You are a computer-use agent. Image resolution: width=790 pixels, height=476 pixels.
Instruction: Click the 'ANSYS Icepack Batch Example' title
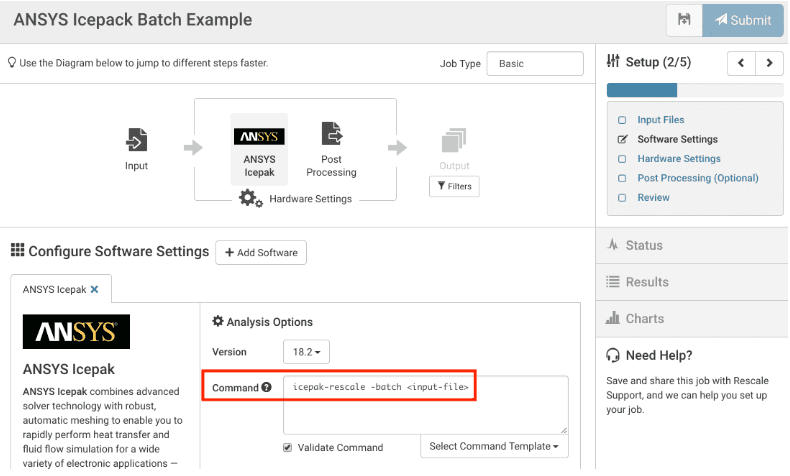(x=133, y=20)
